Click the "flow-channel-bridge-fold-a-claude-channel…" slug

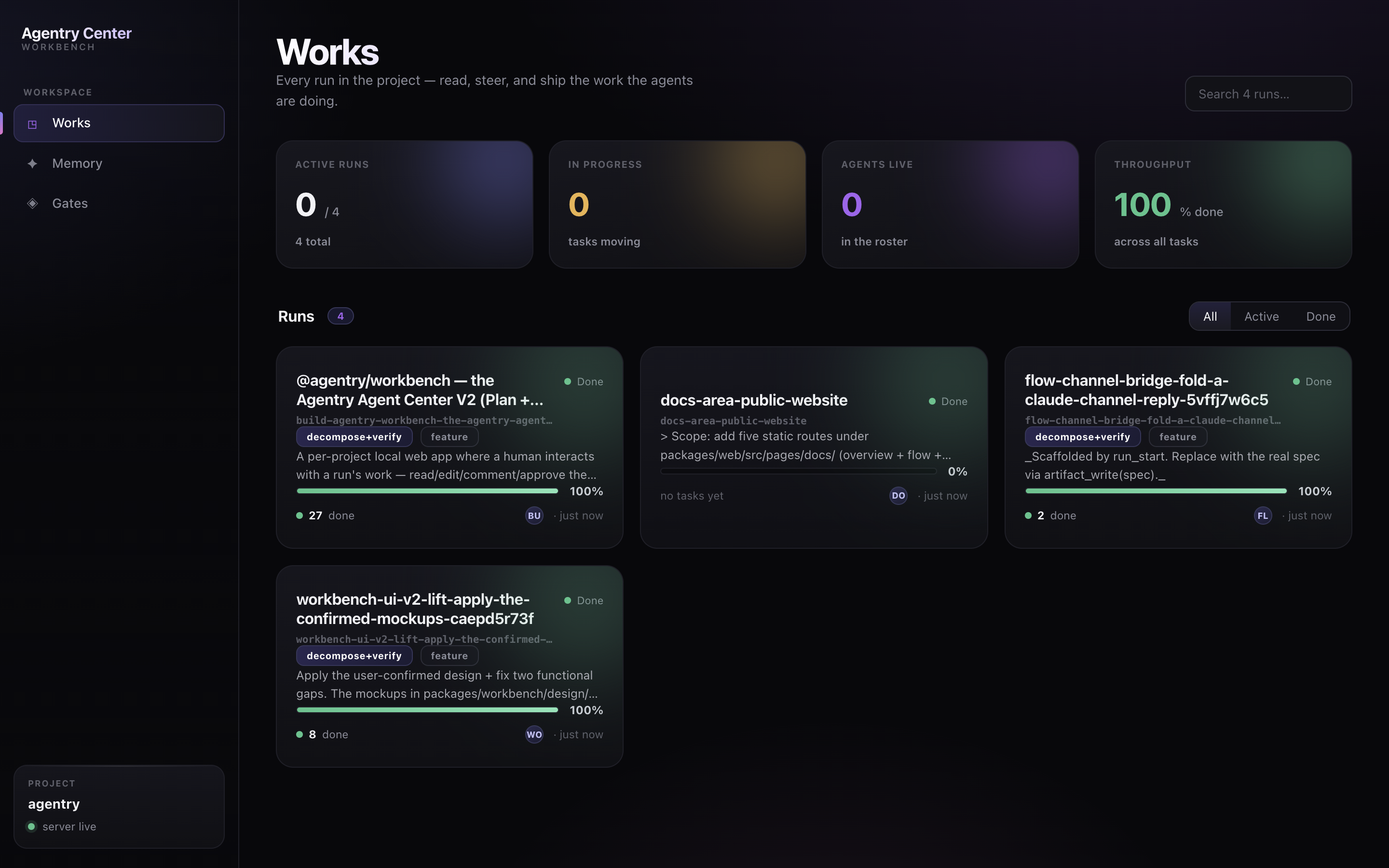coord(1153,420)
